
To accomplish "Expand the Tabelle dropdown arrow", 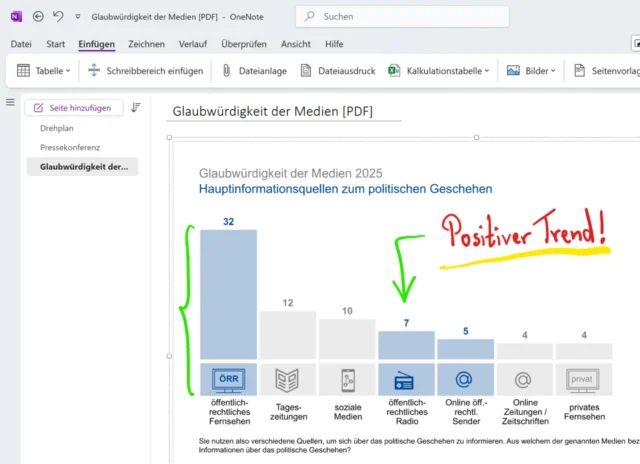I will [x=68, y=71].
